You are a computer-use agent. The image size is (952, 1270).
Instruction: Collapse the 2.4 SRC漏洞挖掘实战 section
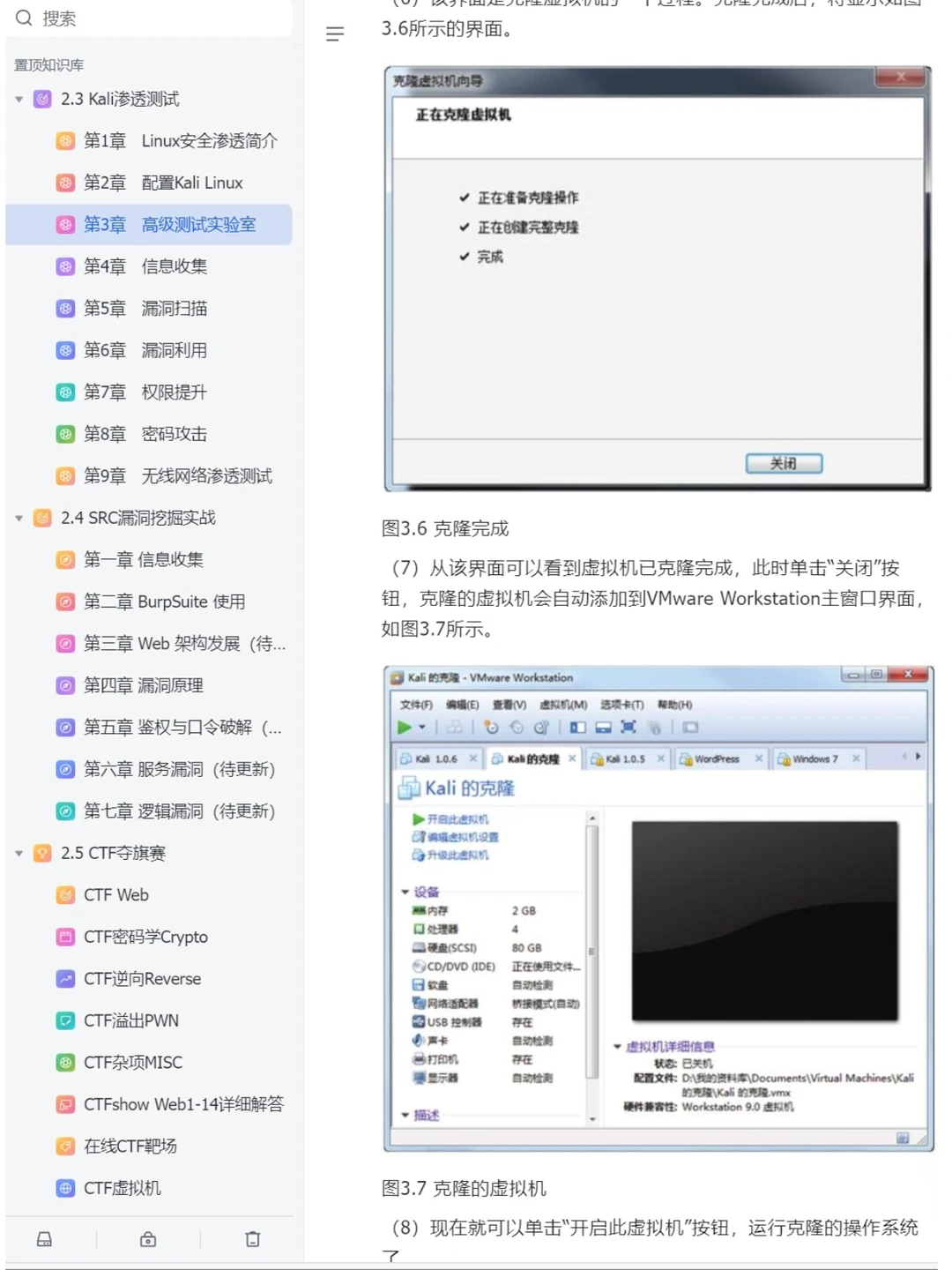tap(19, 518)
